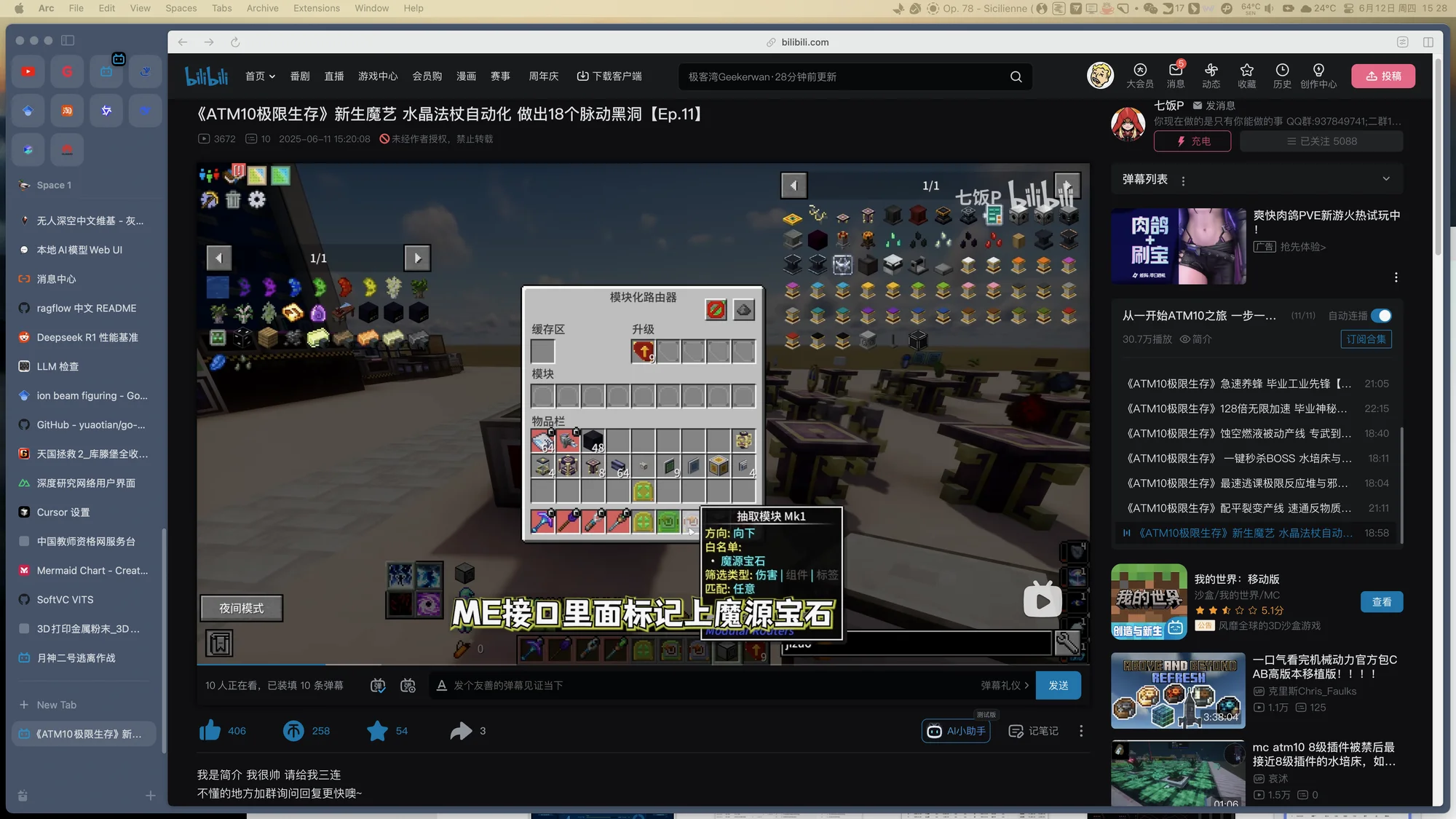The image size is (1456, 819).
Task: Open ad card three-dot menu
Action: (x=1396, y=277)
